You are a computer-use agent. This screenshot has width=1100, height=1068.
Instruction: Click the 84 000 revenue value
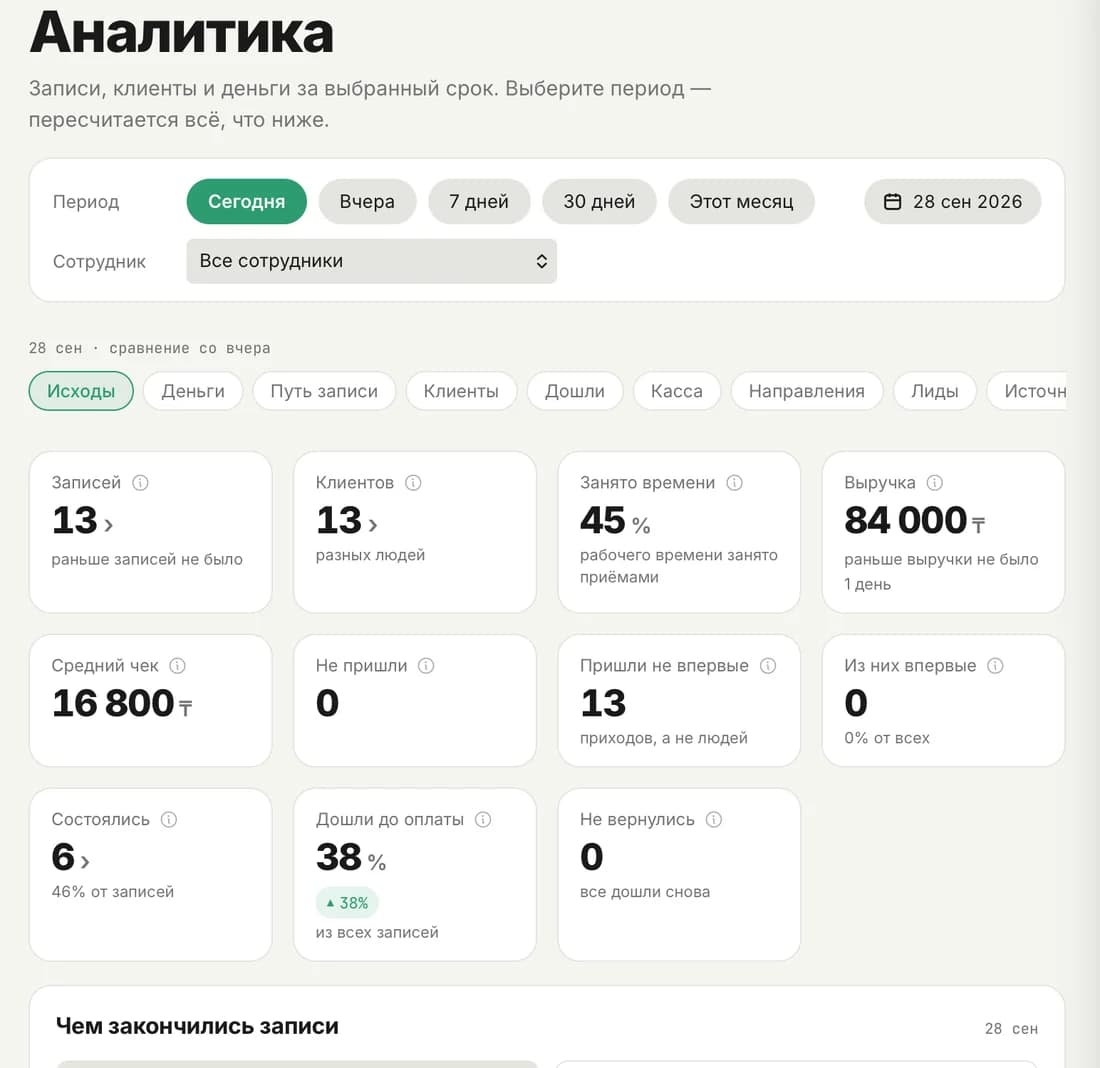[x=906, y=521]
